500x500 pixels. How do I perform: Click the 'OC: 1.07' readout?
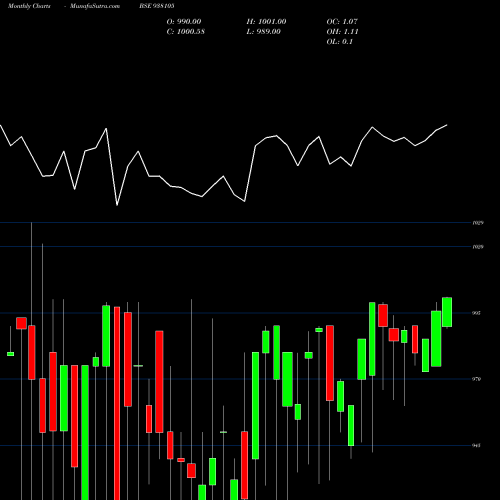(342, 21)
